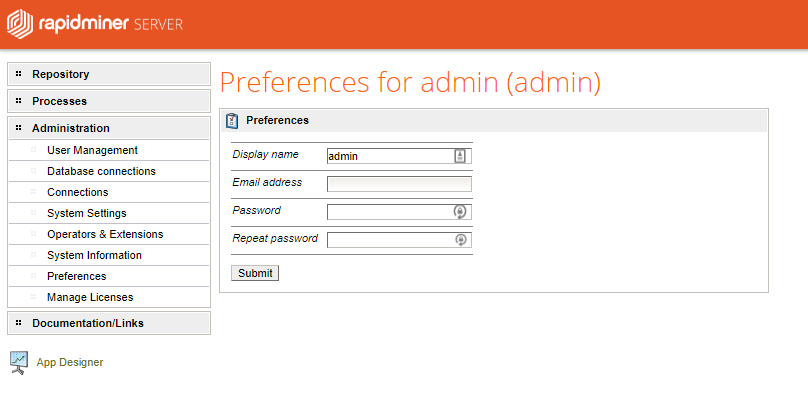Expand the Repository section
The height and width of the screenshot is (406, 808).
(60, 74)
